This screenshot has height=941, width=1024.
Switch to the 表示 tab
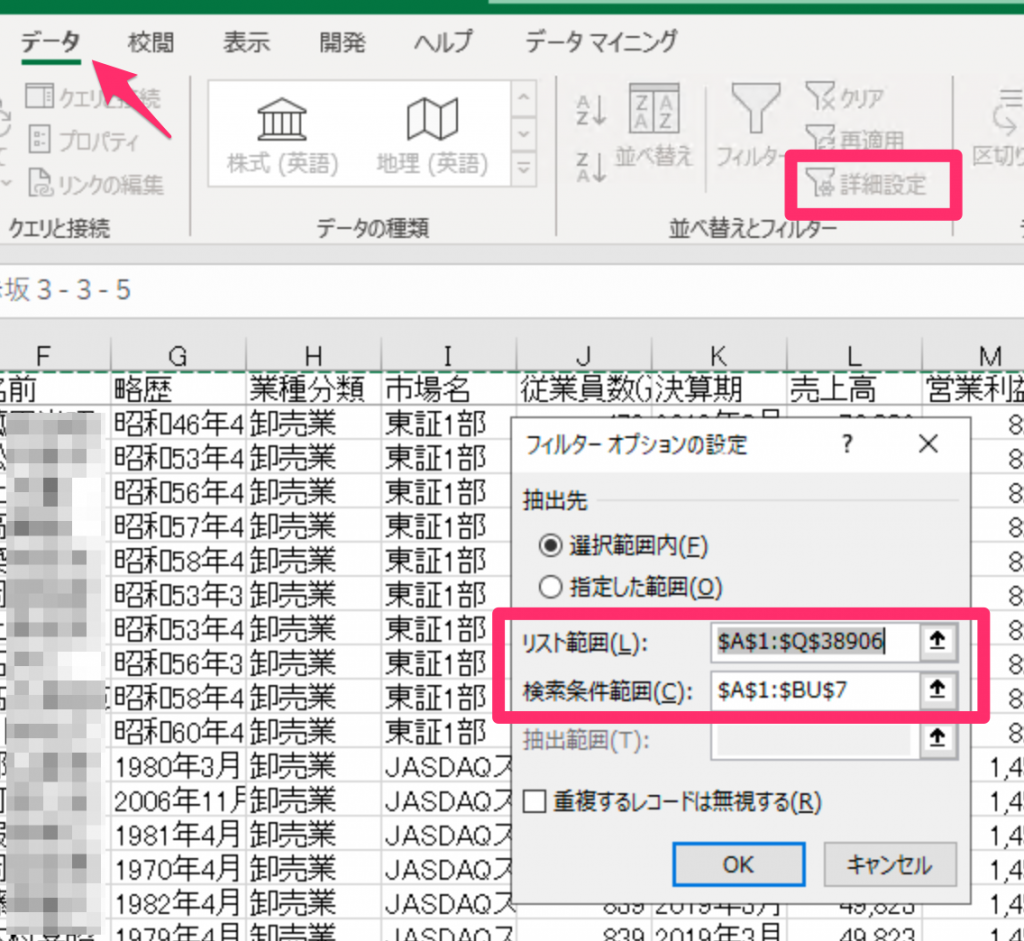click(246, 42)
